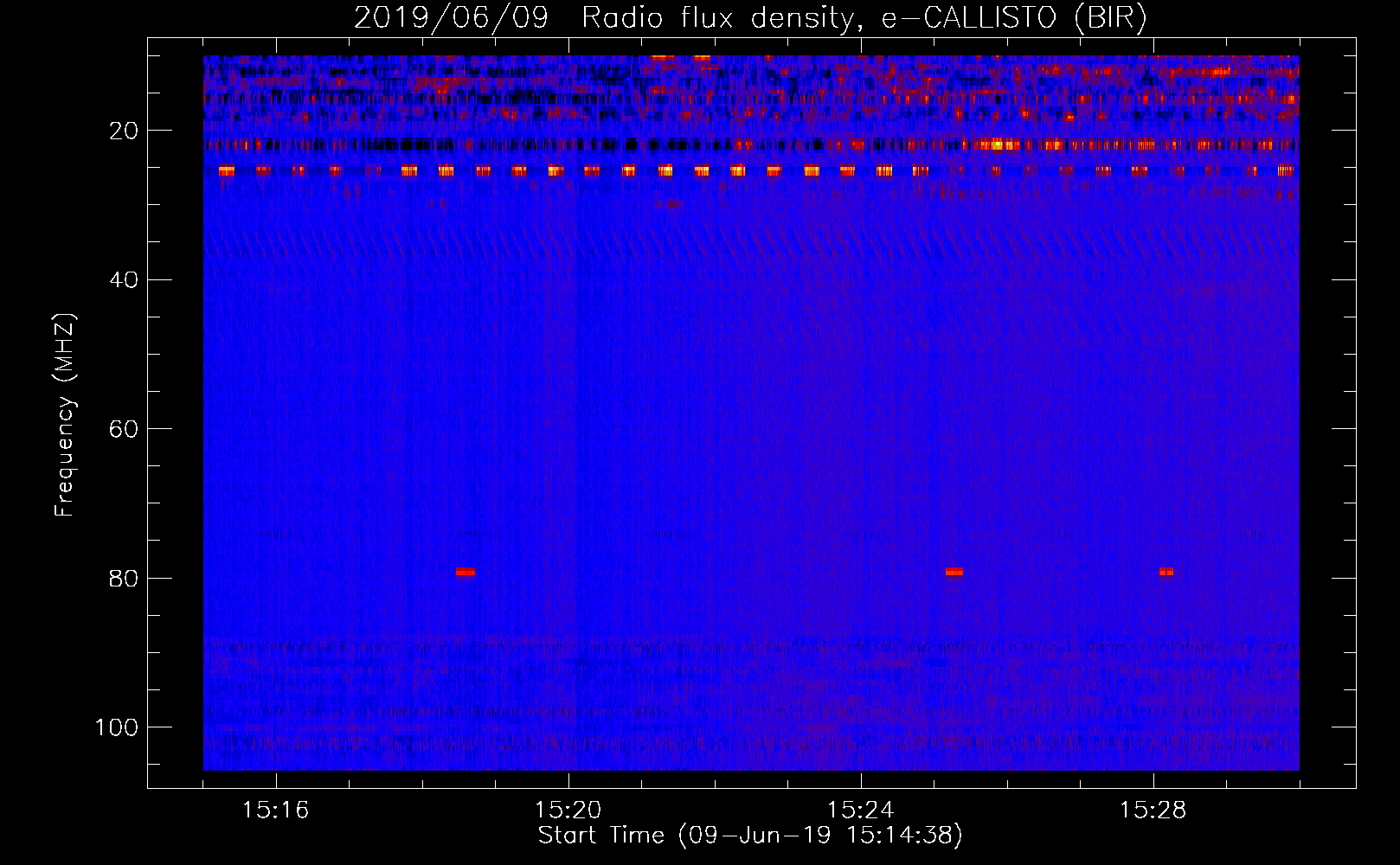The height and width of the screenshot is (865, 1400).
Task: Click the 60 frequency tick label
Action: 124,430
